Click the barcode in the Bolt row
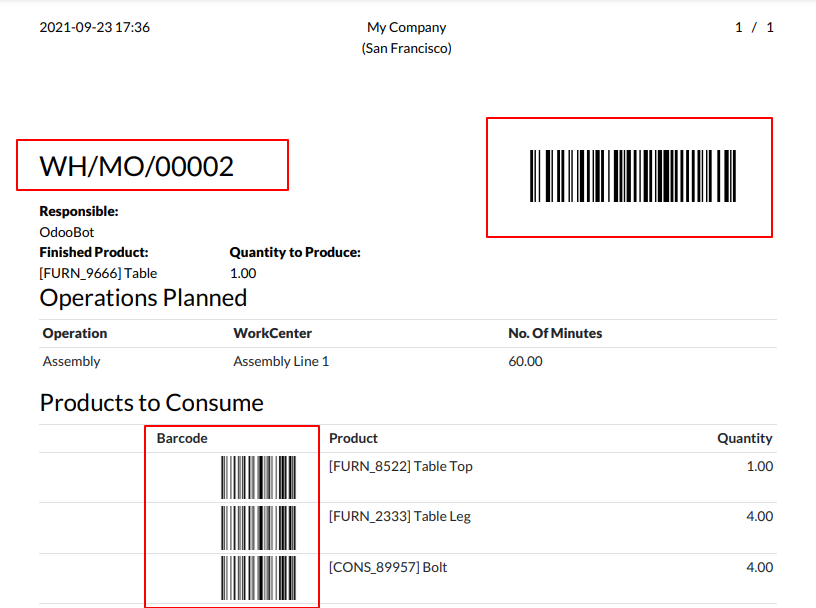816x608 pixels. click(x=259, y=578)
